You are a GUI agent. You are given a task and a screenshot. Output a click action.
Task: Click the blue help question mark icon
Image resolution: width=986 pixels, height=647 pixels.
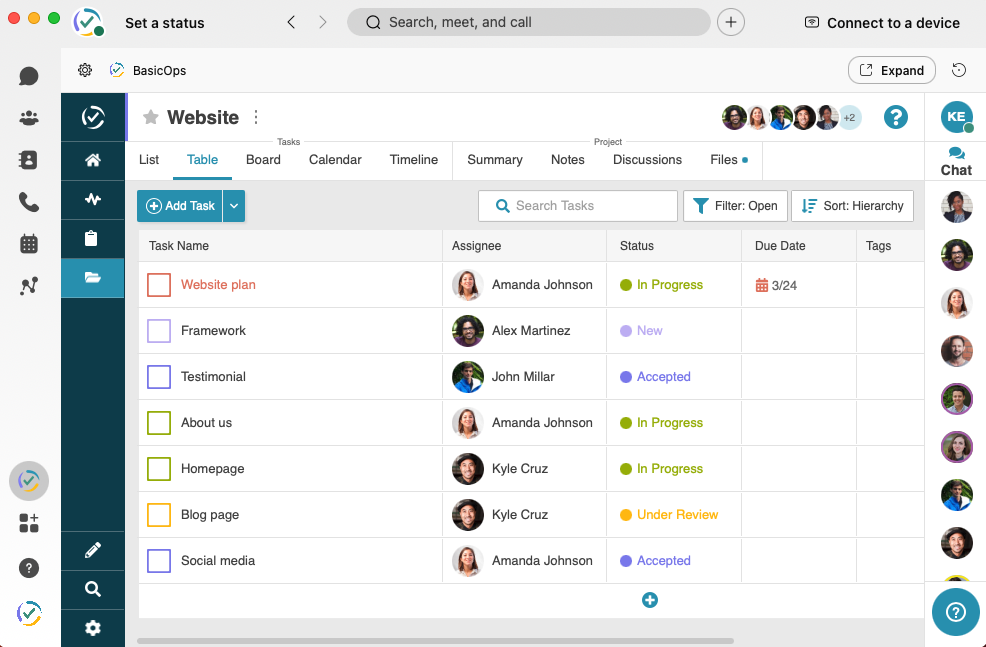pos(896,117)
